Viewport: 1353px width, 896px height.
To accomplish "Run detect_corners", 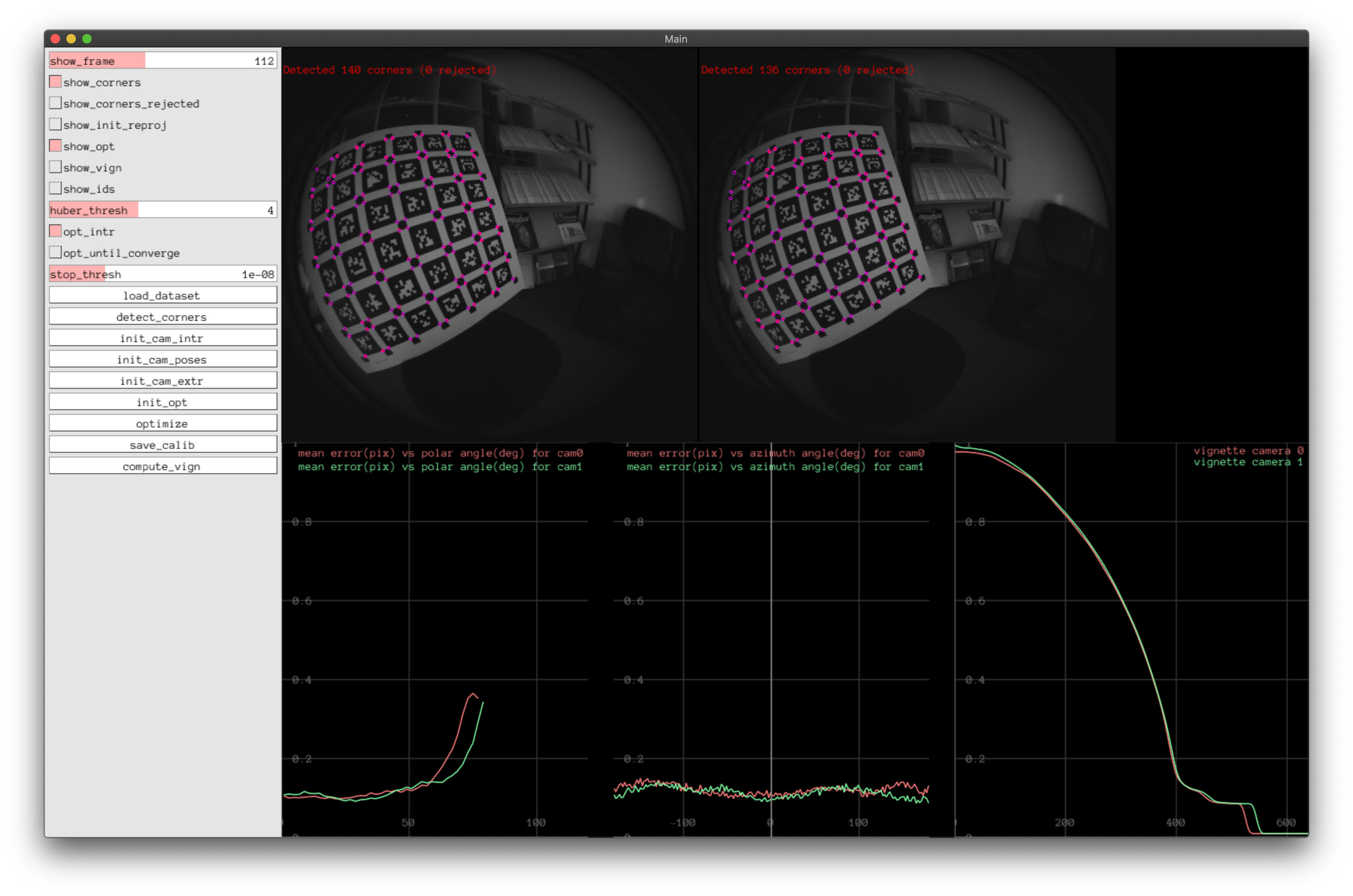I will [x=163, y=316].
